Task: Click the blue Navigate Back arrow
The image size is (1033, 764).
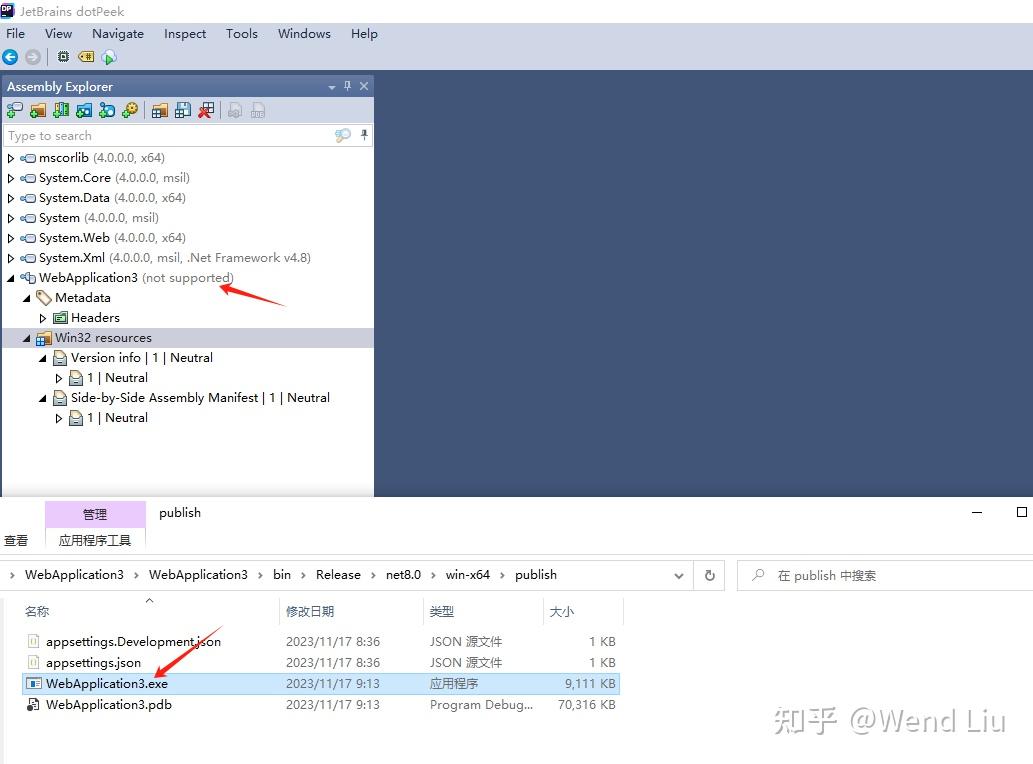Action: coord(10,57)
